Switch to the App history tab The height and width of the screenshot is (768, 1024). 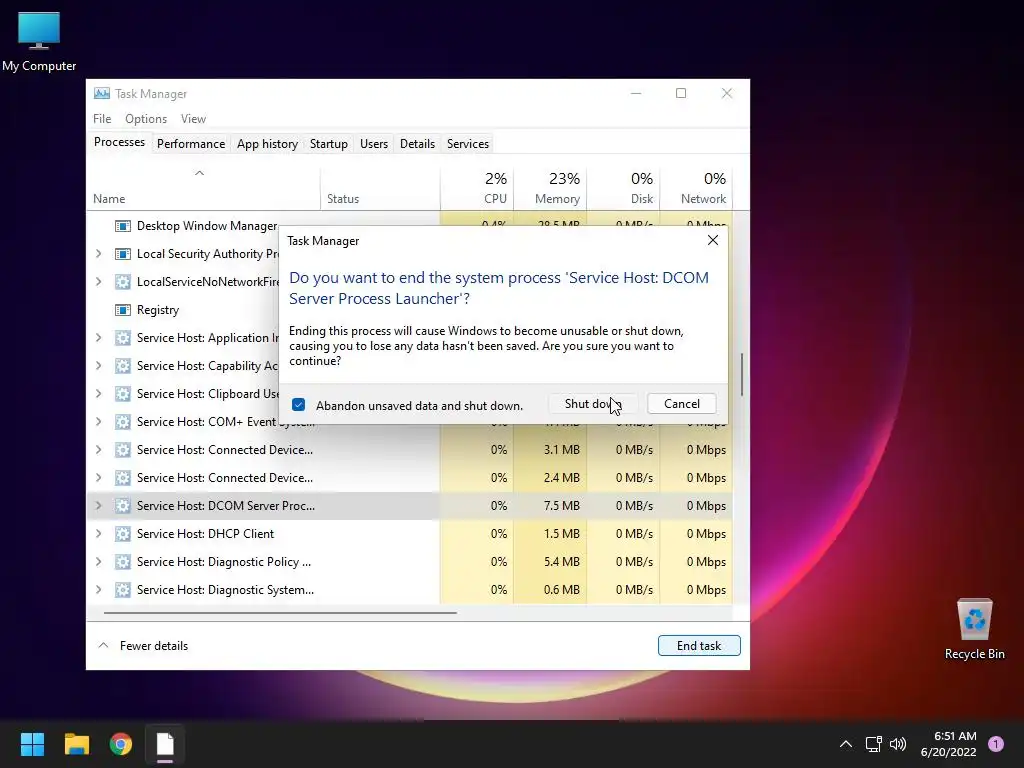pyautogui.click(x=267, y=144)
